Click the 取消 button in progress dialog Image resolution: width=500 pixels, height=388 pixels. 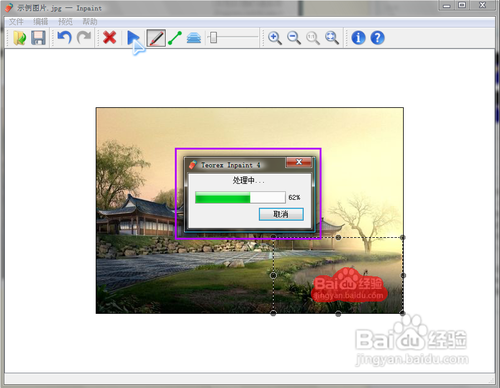(281, 214)
